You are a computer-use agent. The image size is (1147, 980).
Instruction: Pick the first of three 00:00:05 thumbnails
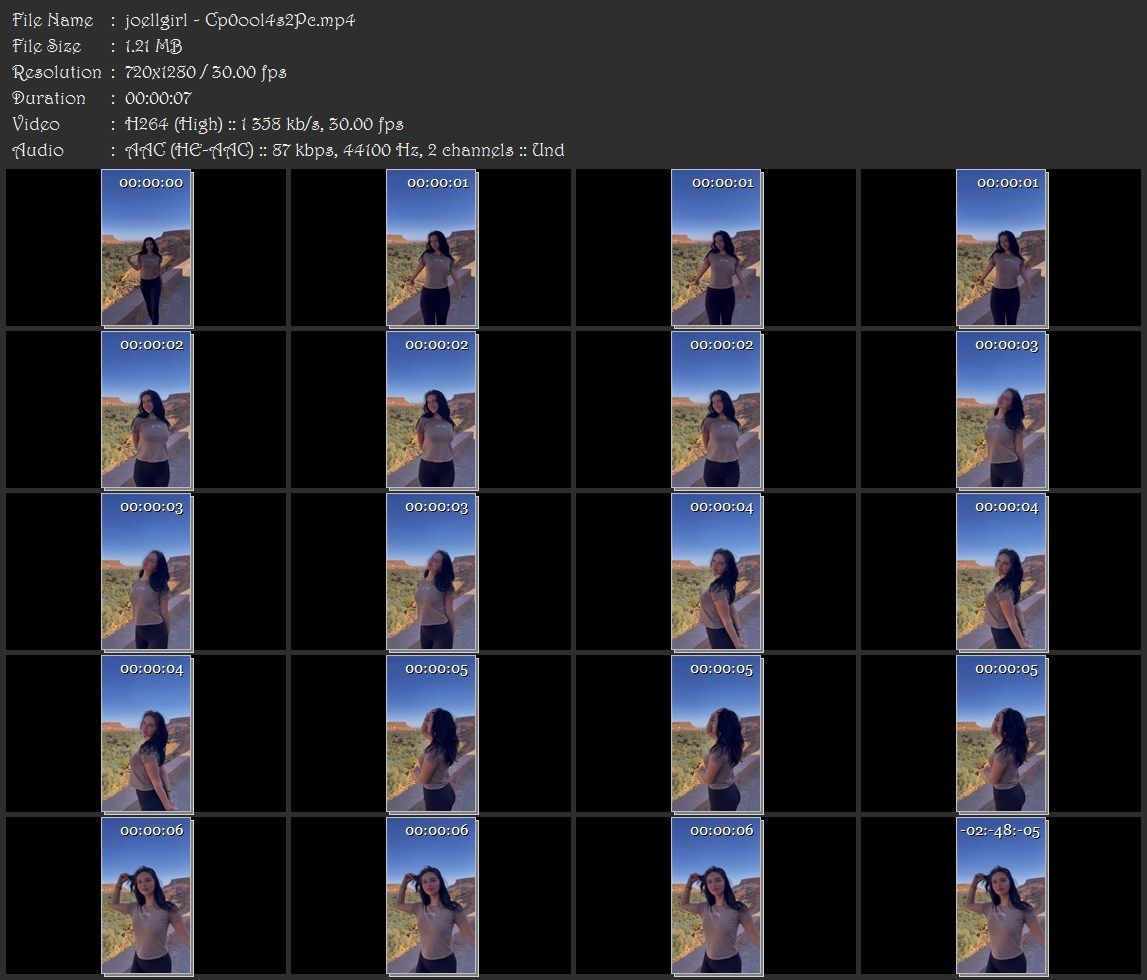click(432, 734)
